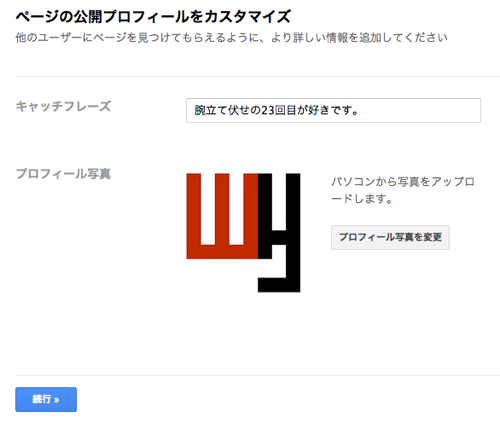Select the red and black profile photo thumbnail
Image resolution: width=500 pixels, height=424 pixels.
243,233
